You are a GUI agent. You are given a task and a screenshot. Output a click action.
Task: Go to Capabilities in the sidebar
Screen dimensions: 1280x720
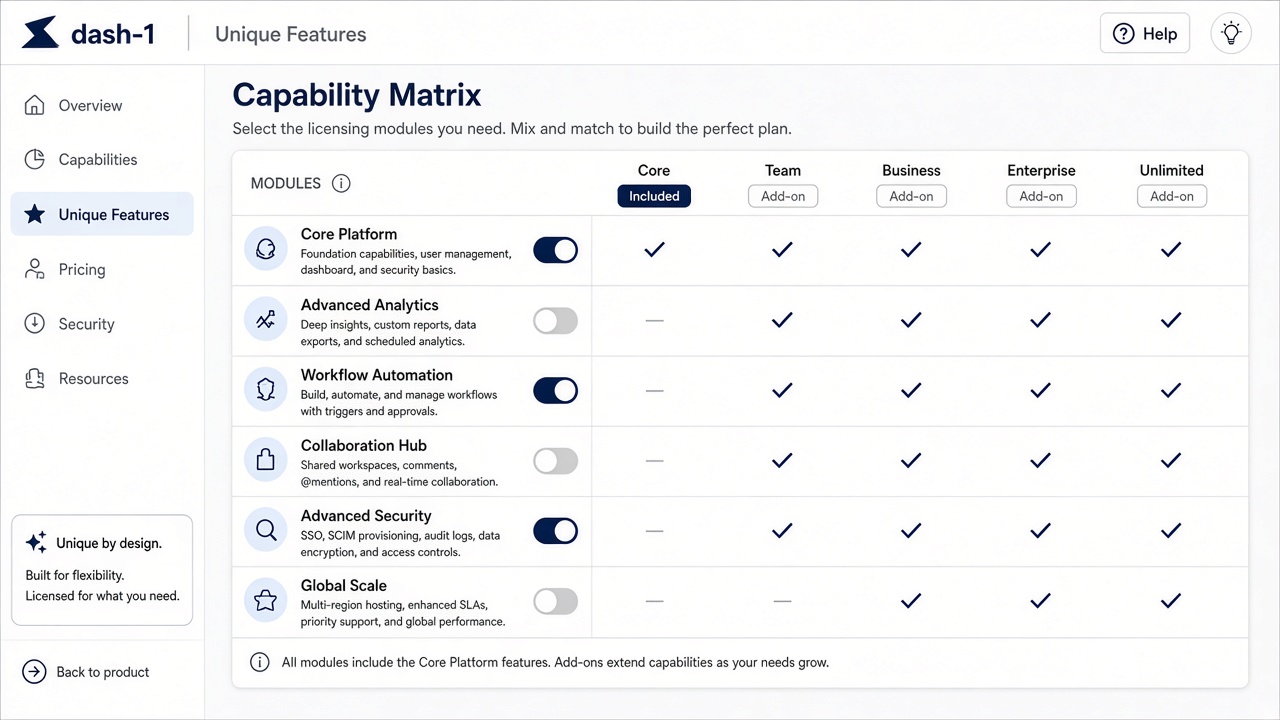[x=102, y=159]
